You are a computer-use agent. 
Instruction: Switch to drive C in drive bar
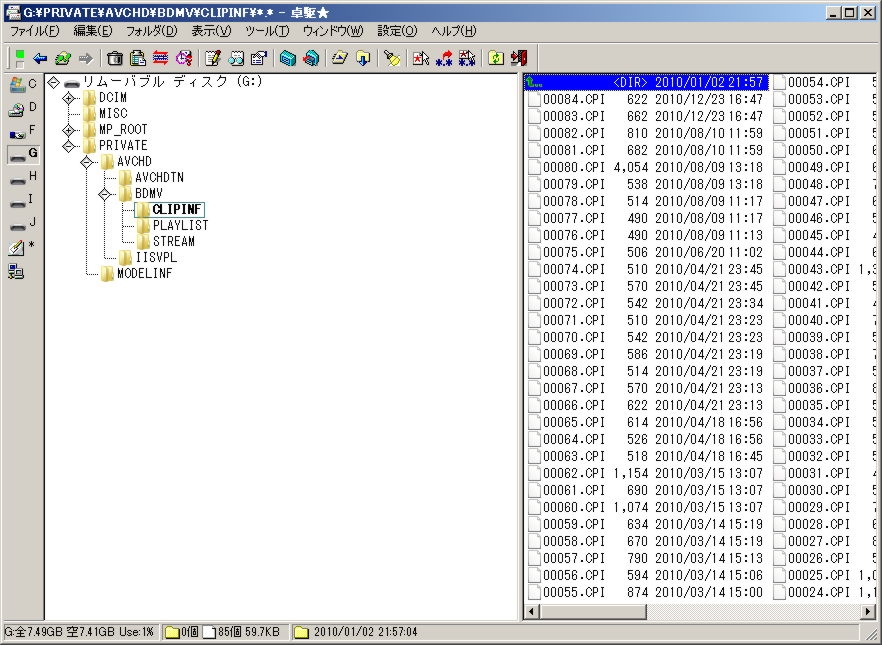[x=22, y=85]
